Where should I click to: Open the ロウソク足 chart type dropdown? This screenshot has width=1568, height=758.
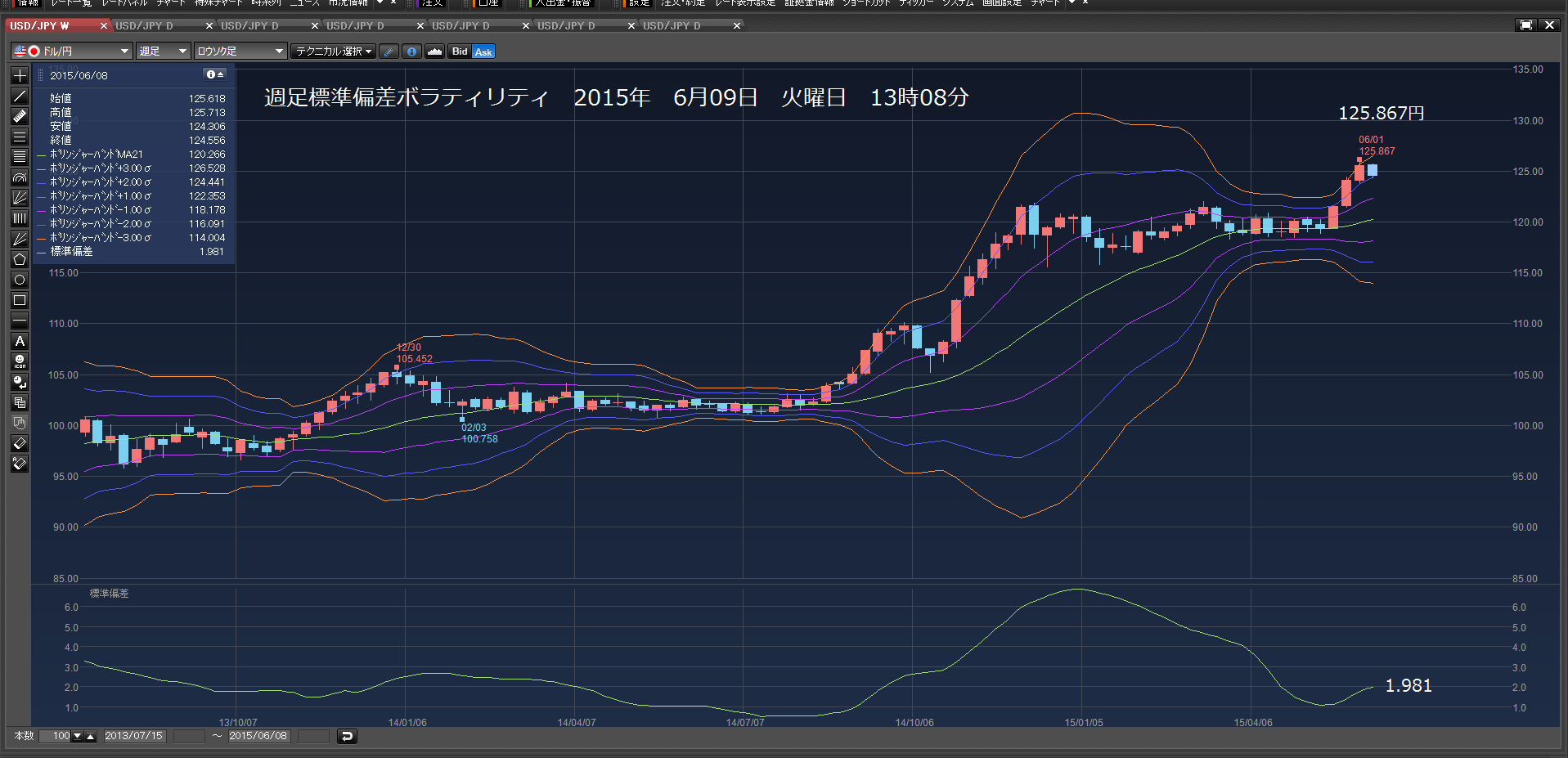(240, 52)
